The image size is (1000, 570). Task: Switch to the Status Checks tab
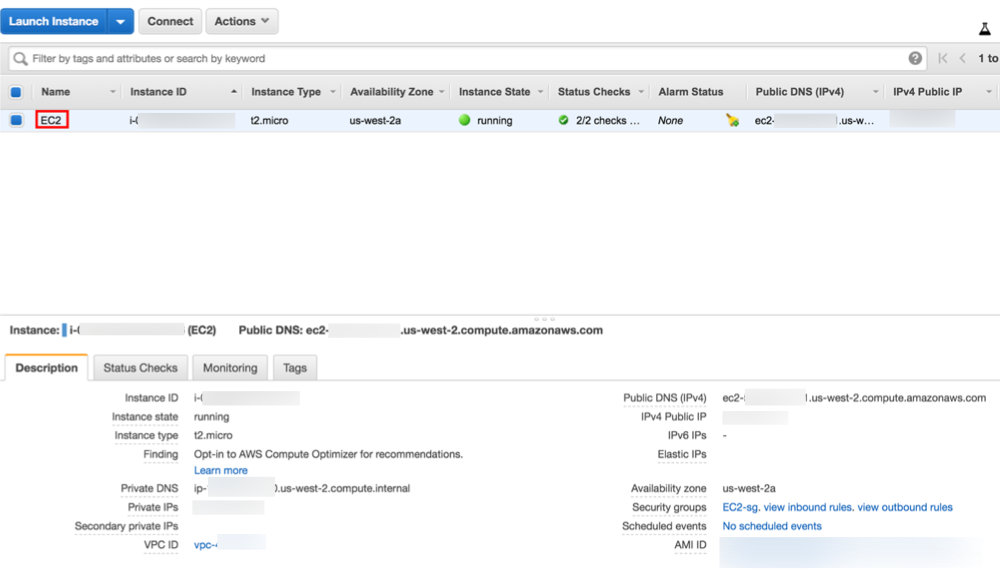[x=140, y=368]
